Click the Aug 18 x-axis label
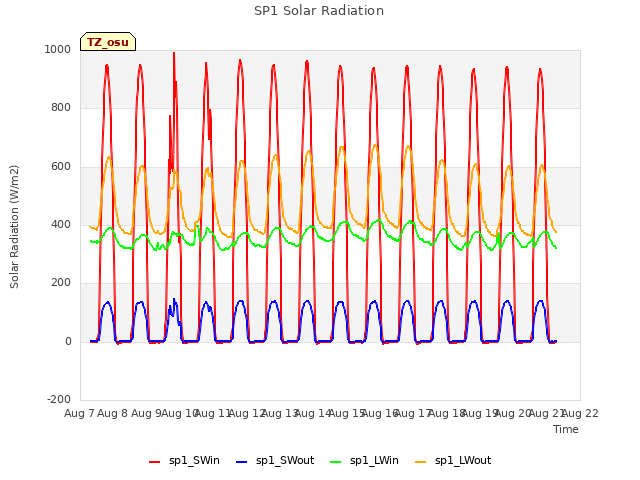Viewport: 640px width, 480px height. 447,413
